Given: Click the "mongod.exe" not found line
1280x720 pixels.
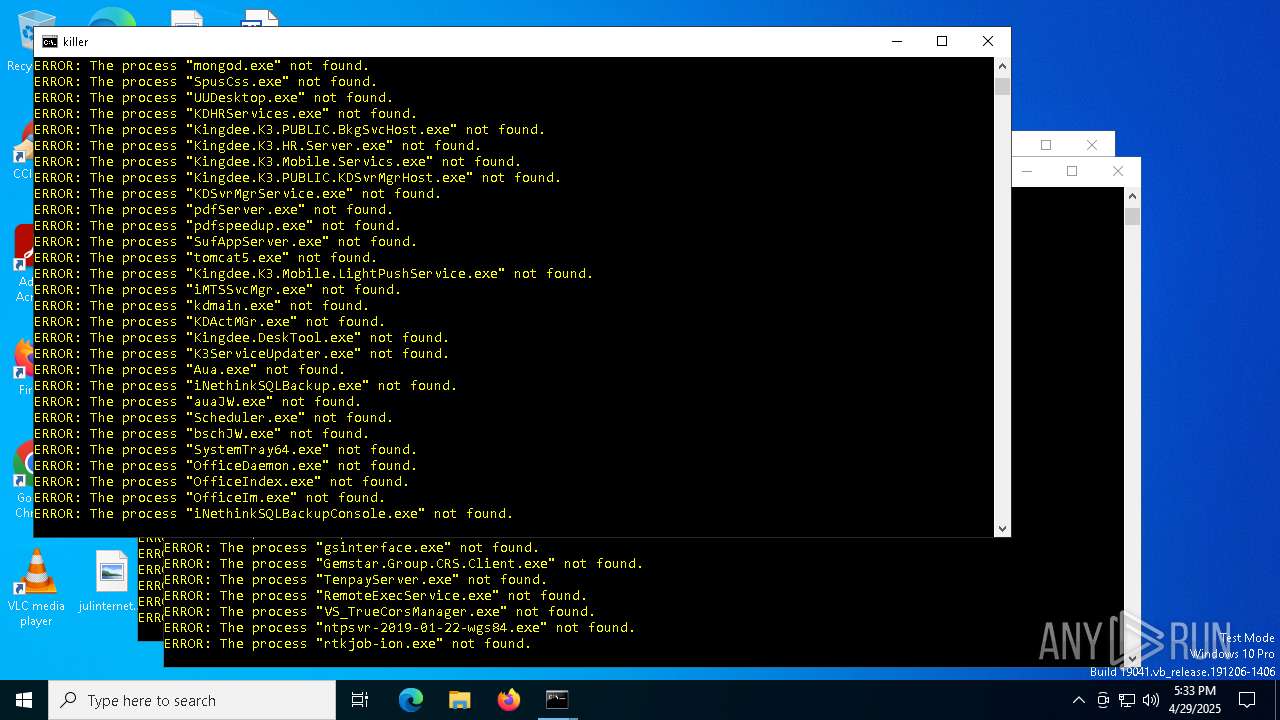Looking at the screenshot, I should [201, 66].
